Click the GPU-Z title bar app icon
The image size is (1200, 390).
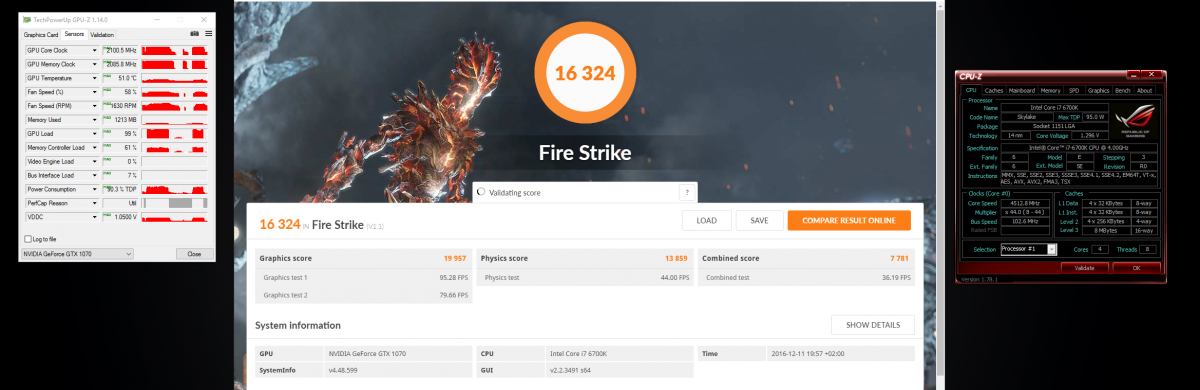(26, 19)
